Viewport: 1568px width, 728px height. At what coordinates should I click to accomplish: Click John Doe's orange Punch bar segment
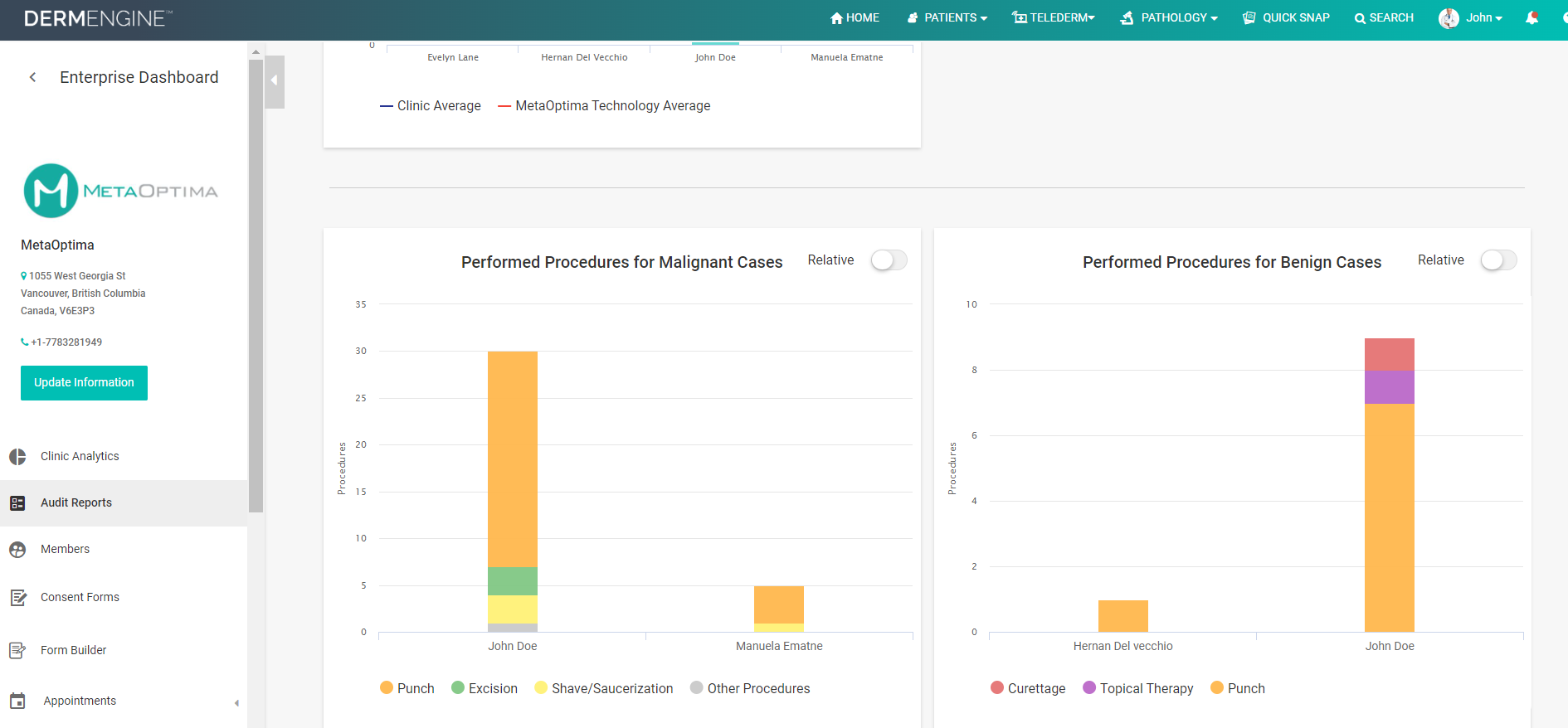pyautogui.click(x=513, y=459)
